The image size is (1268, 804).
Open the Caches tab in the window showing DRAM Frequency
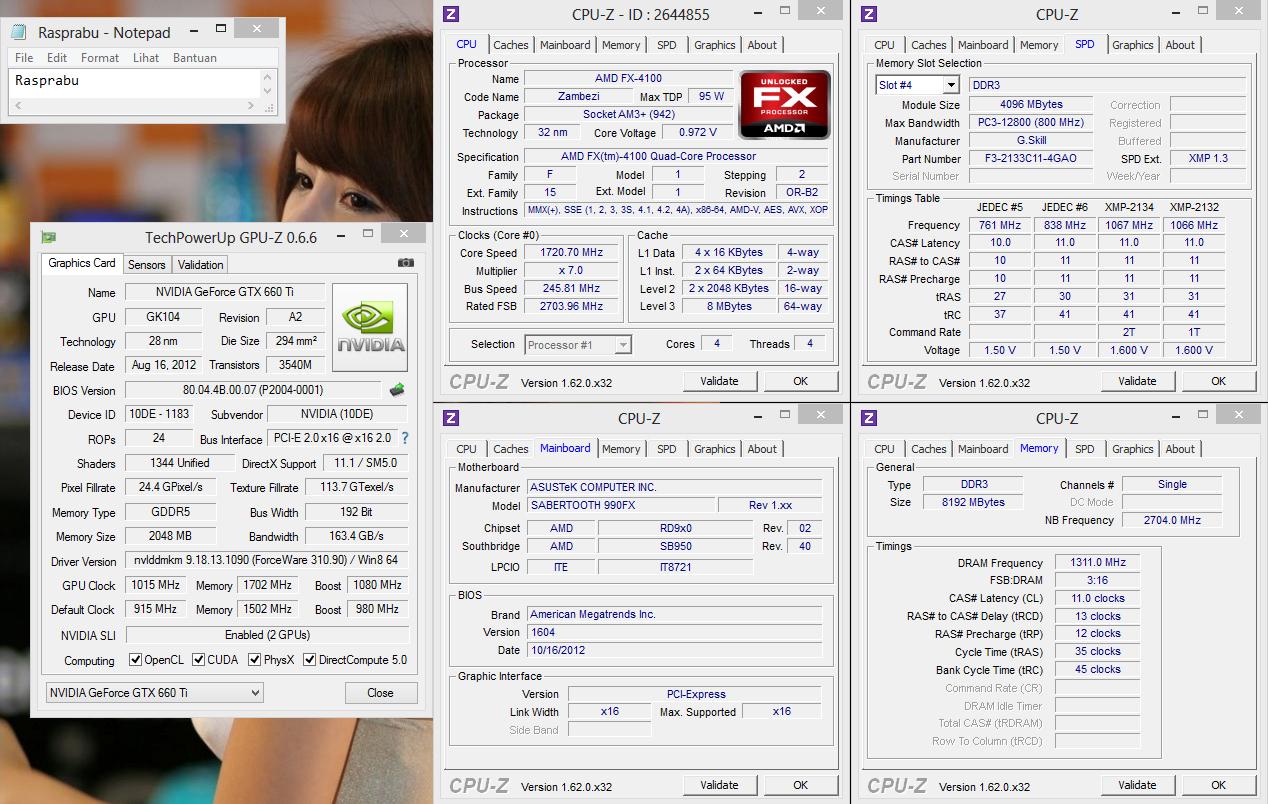coord(928,449)
